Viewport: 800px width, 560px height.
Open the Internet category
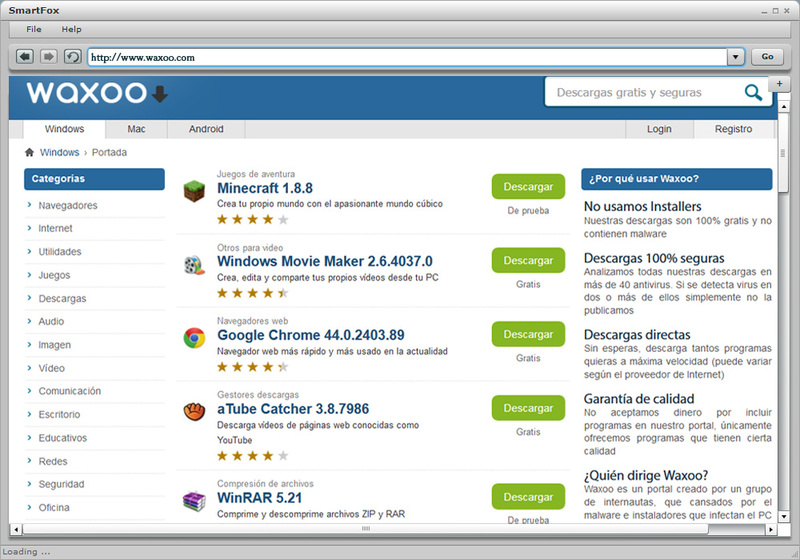point(56,228)
